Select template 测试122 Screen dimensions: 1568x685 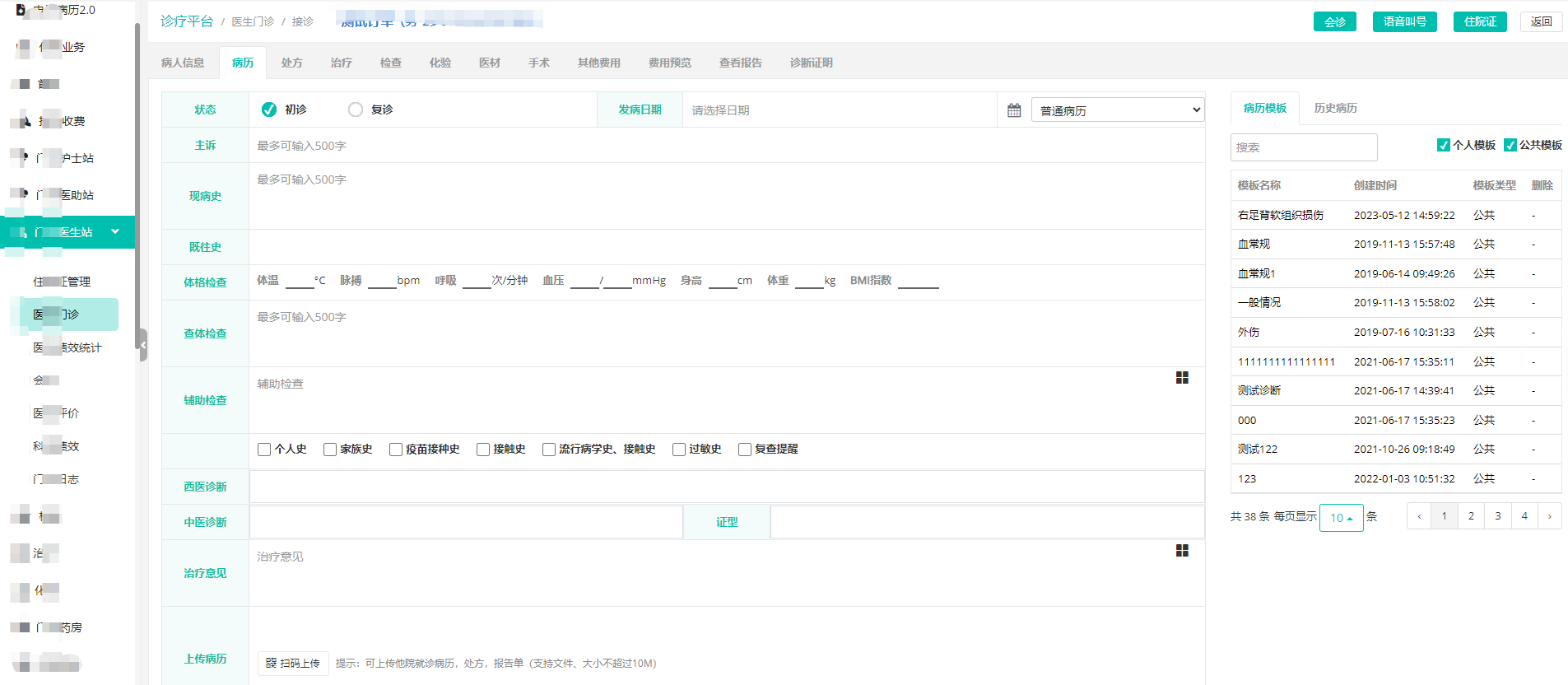(1257, 449)
